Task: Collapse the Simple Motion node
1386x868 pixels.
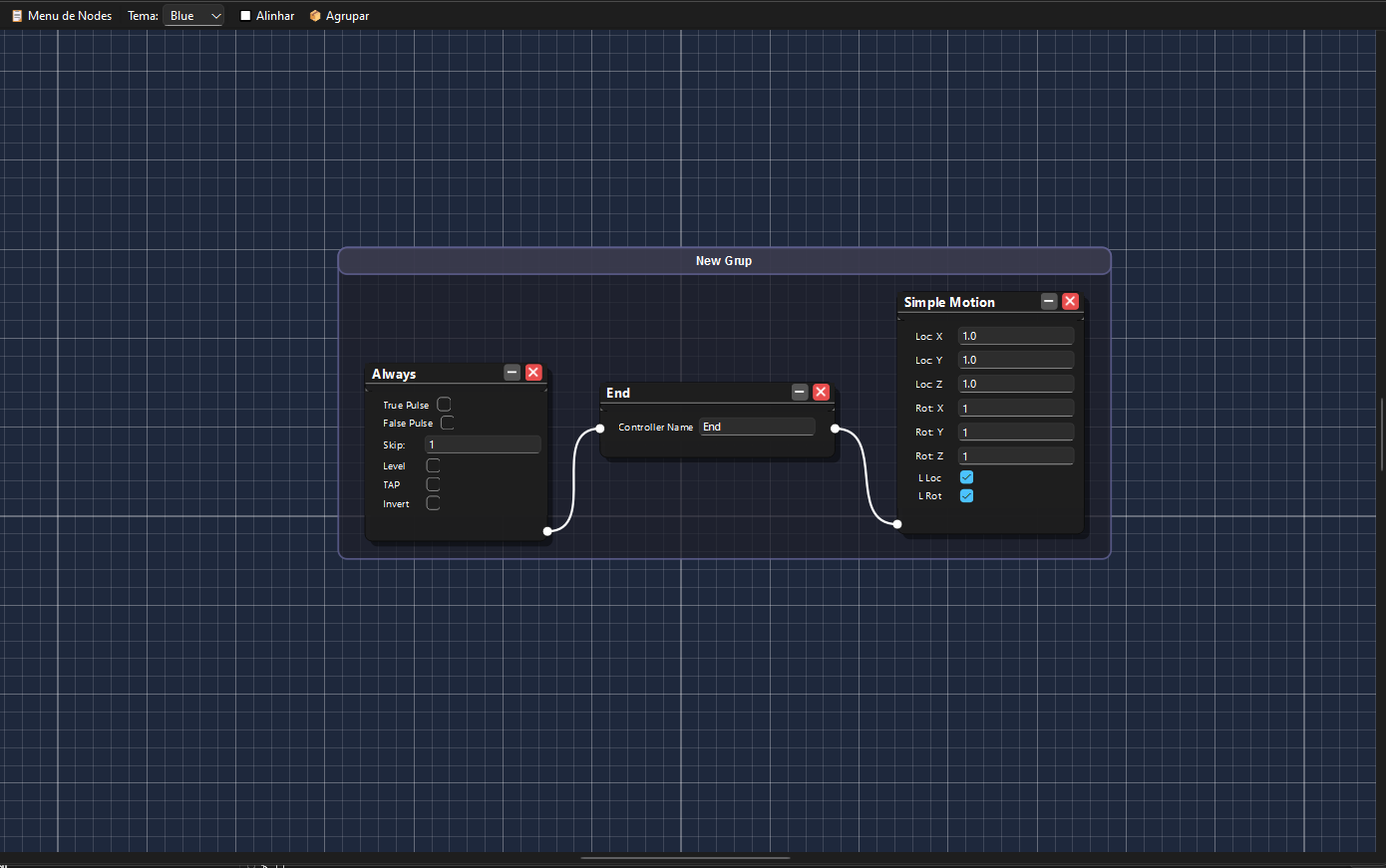Action: point(1049,301)
